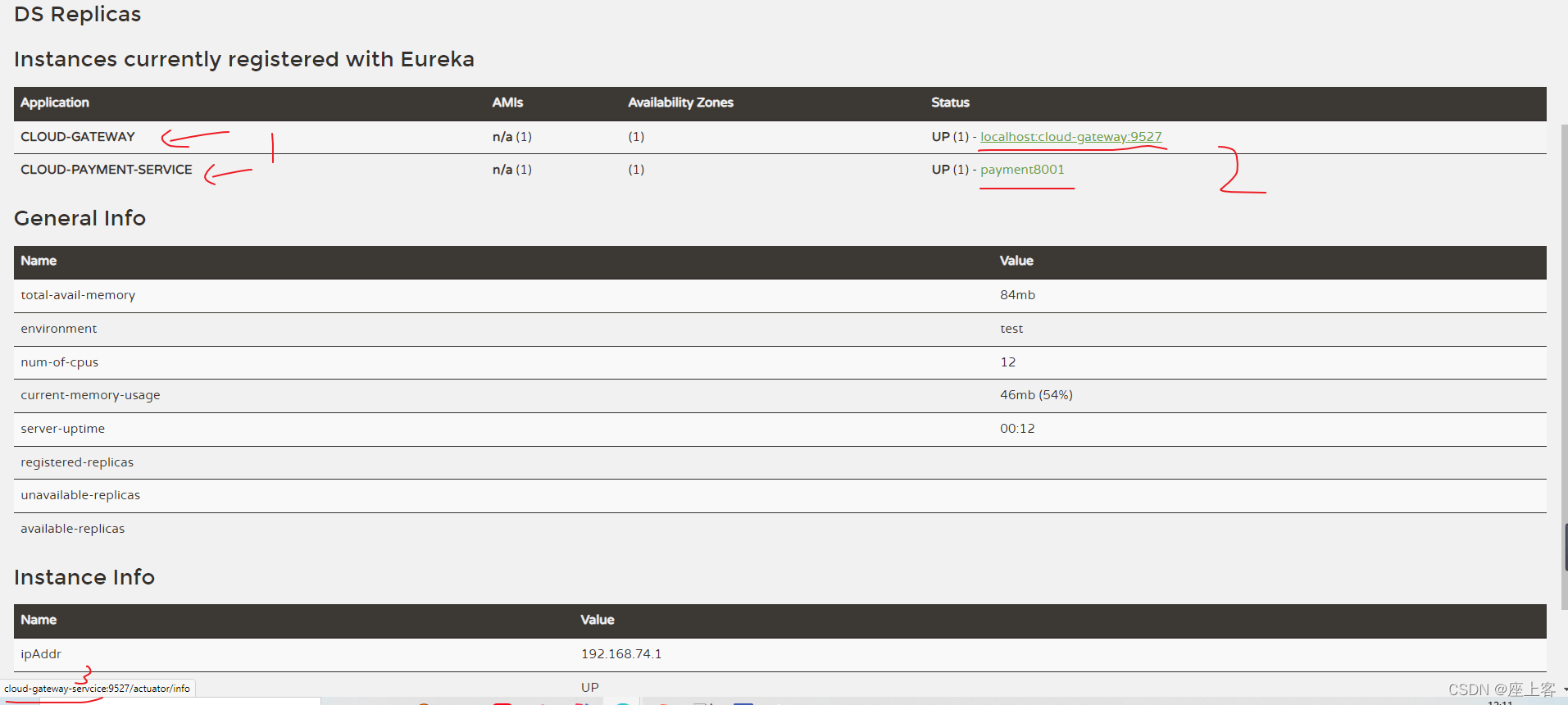This screenshot has height=705, width=1568.
Task: Click the Status column header
Action: pyautogui.click(x=950, y=102)
